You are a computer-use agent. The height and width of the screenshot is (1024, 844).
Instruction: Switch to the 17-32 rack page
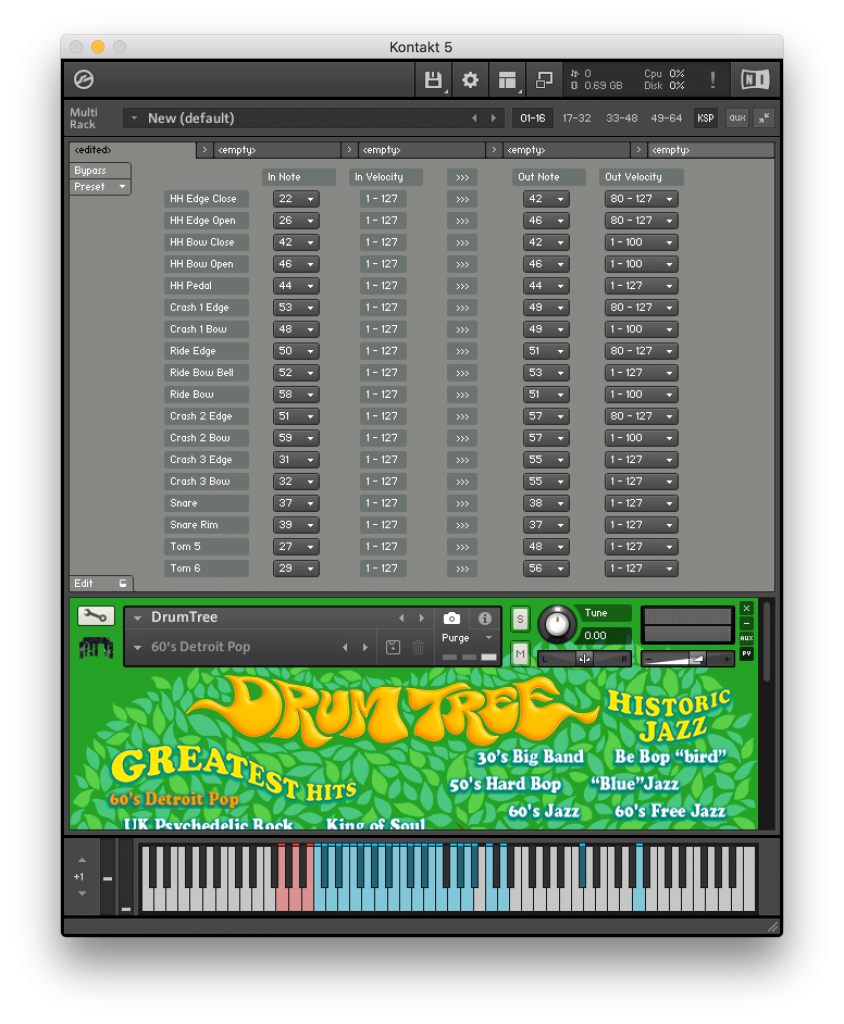(x=576, y=118)
